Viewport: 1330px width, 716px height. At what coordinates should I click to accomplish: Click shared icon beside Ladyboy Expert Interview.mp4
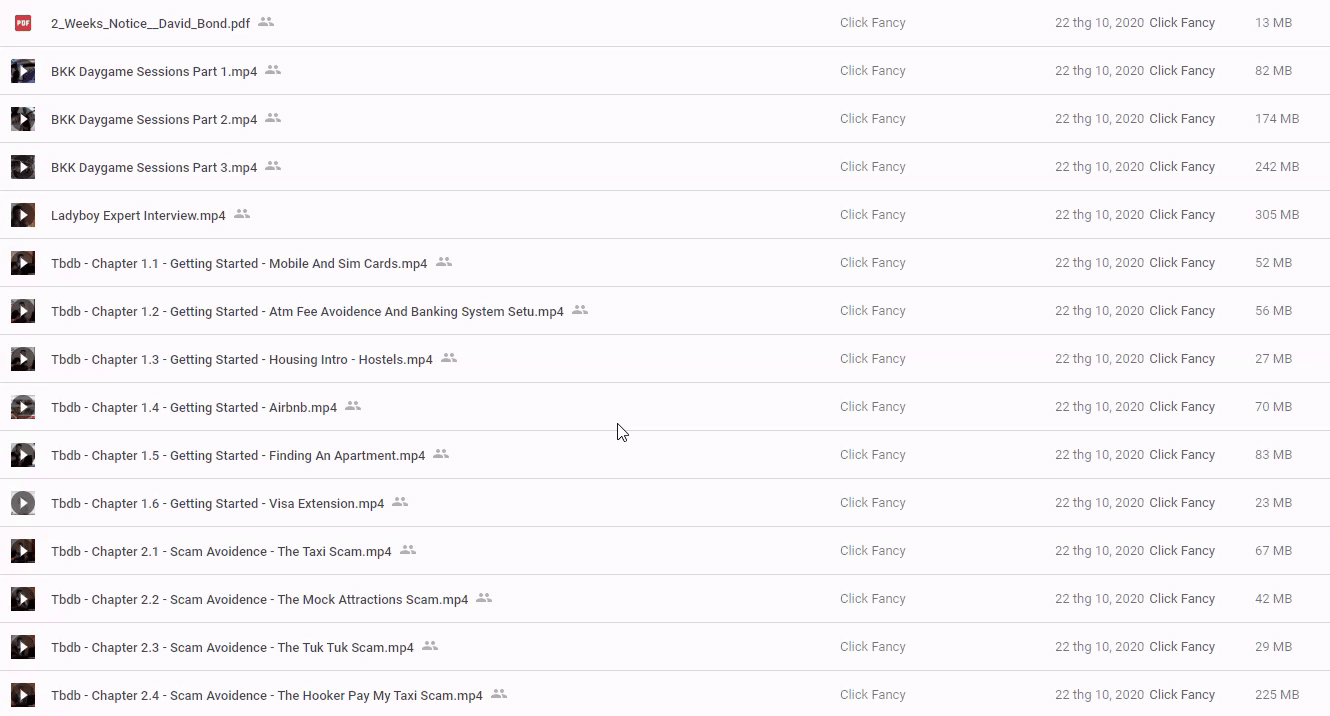pos(242,214)
